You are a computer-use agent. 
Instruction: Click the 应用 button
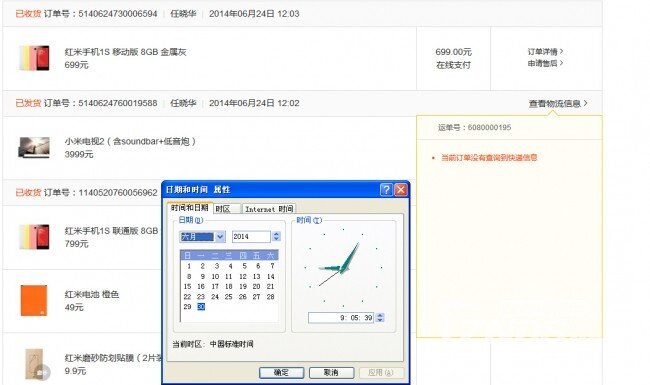381,373
